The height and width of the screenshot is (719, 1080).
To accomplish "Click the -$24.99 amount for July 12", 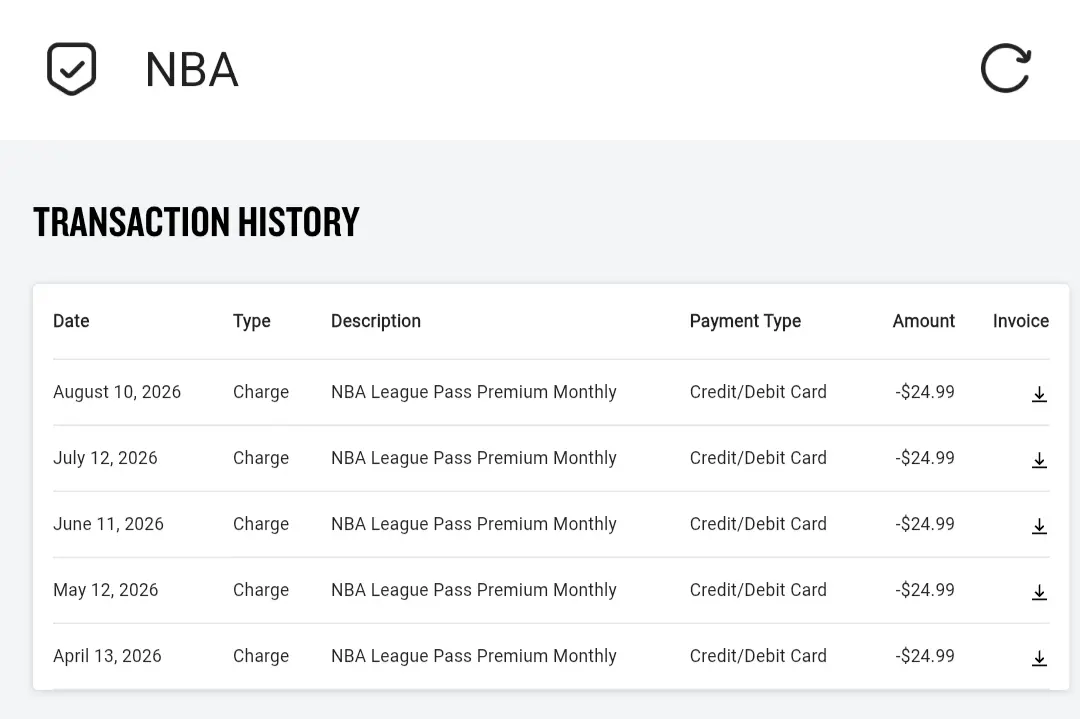I will [925, 458].
